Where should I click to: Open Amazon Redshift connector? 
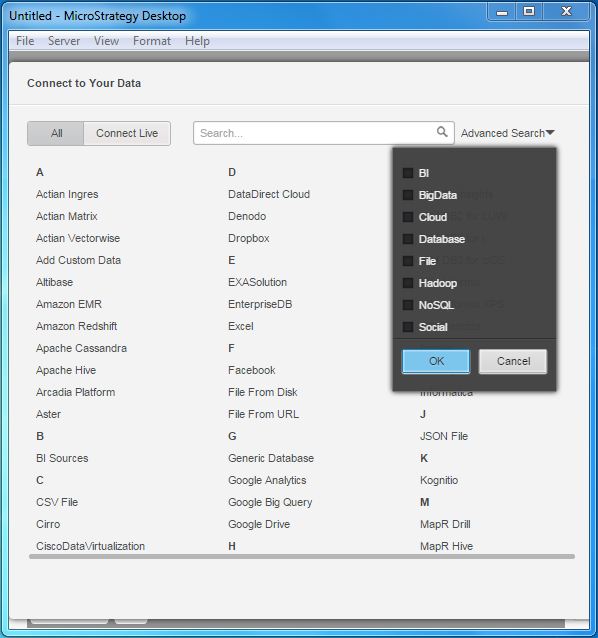pyautogui.click(x=76, y=326)
